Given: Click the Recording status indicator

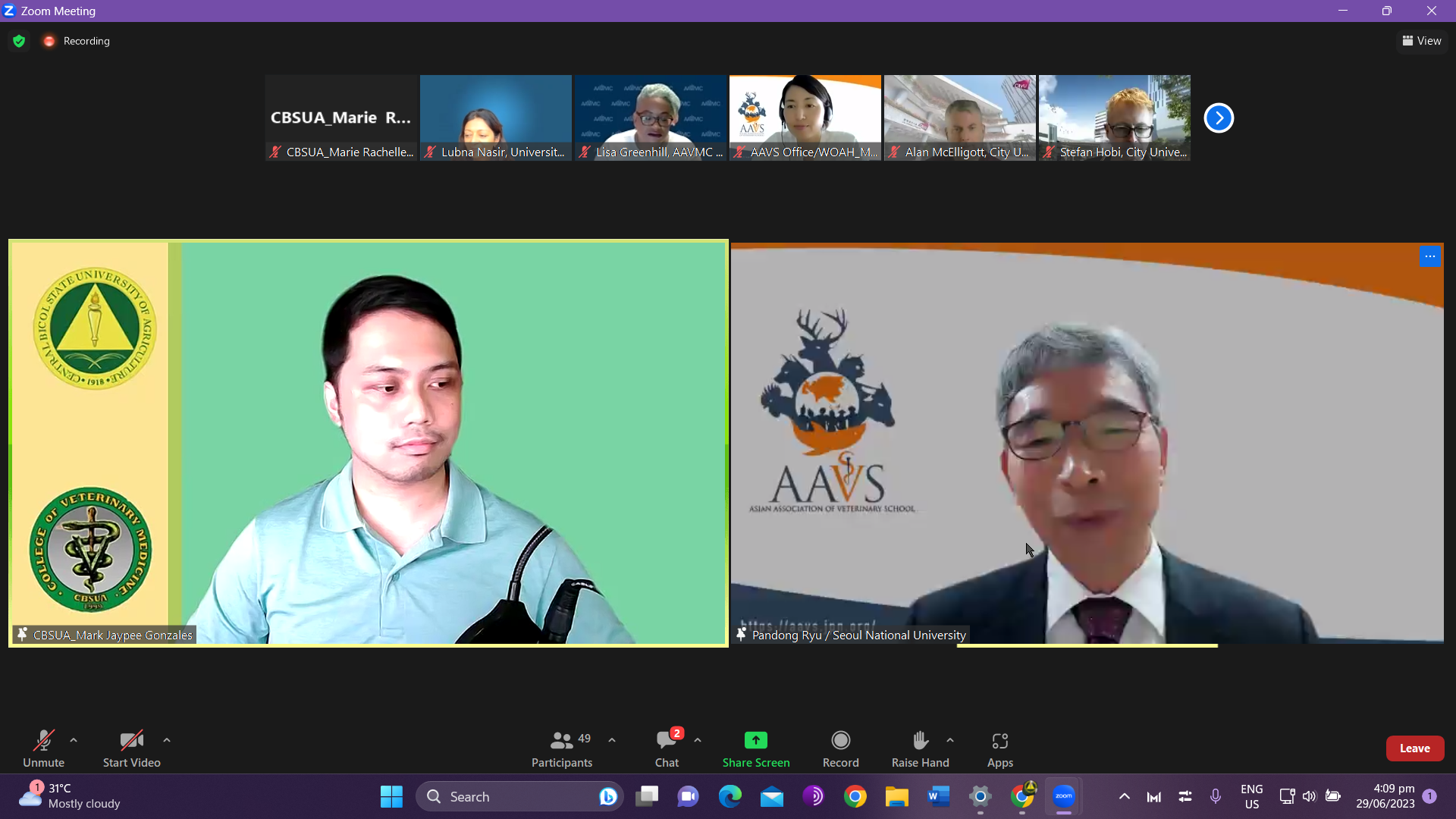Looking at the screenshot, I should [77, 41].
